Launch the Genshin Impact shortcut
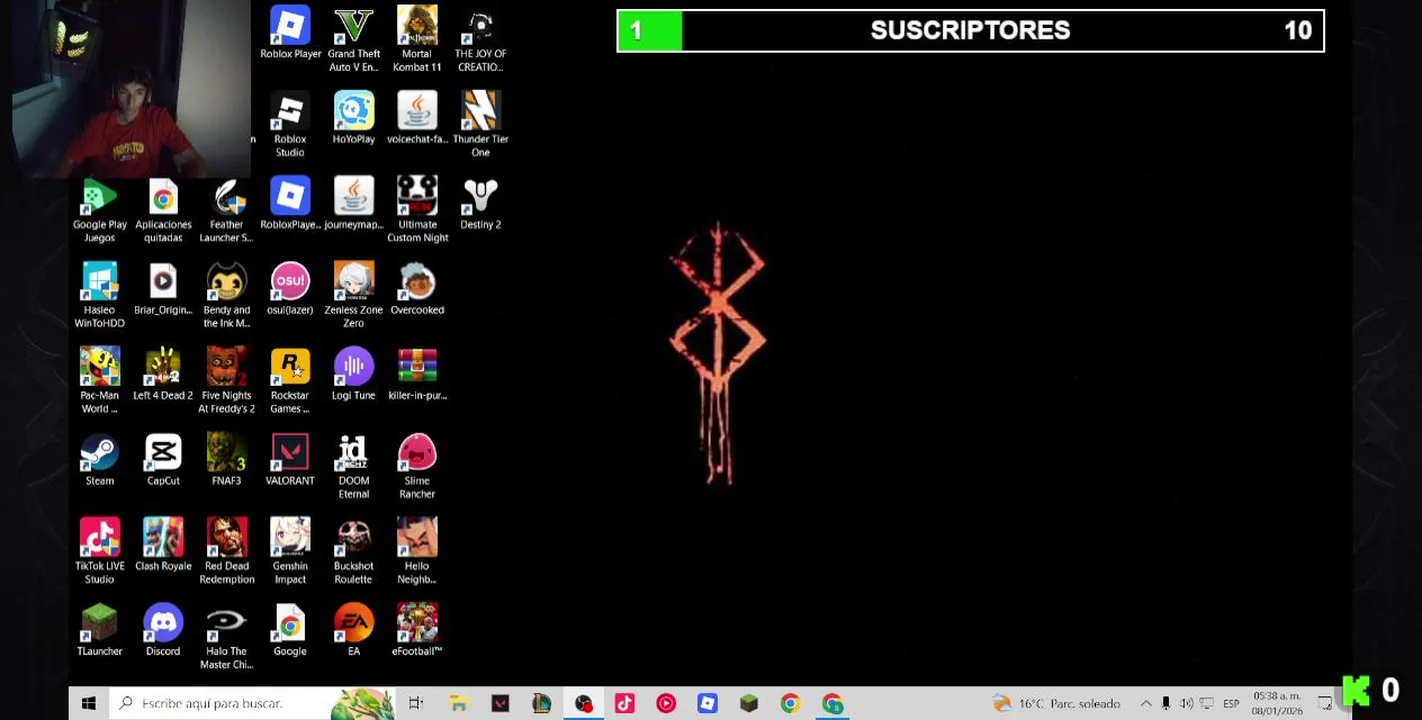 290,552
